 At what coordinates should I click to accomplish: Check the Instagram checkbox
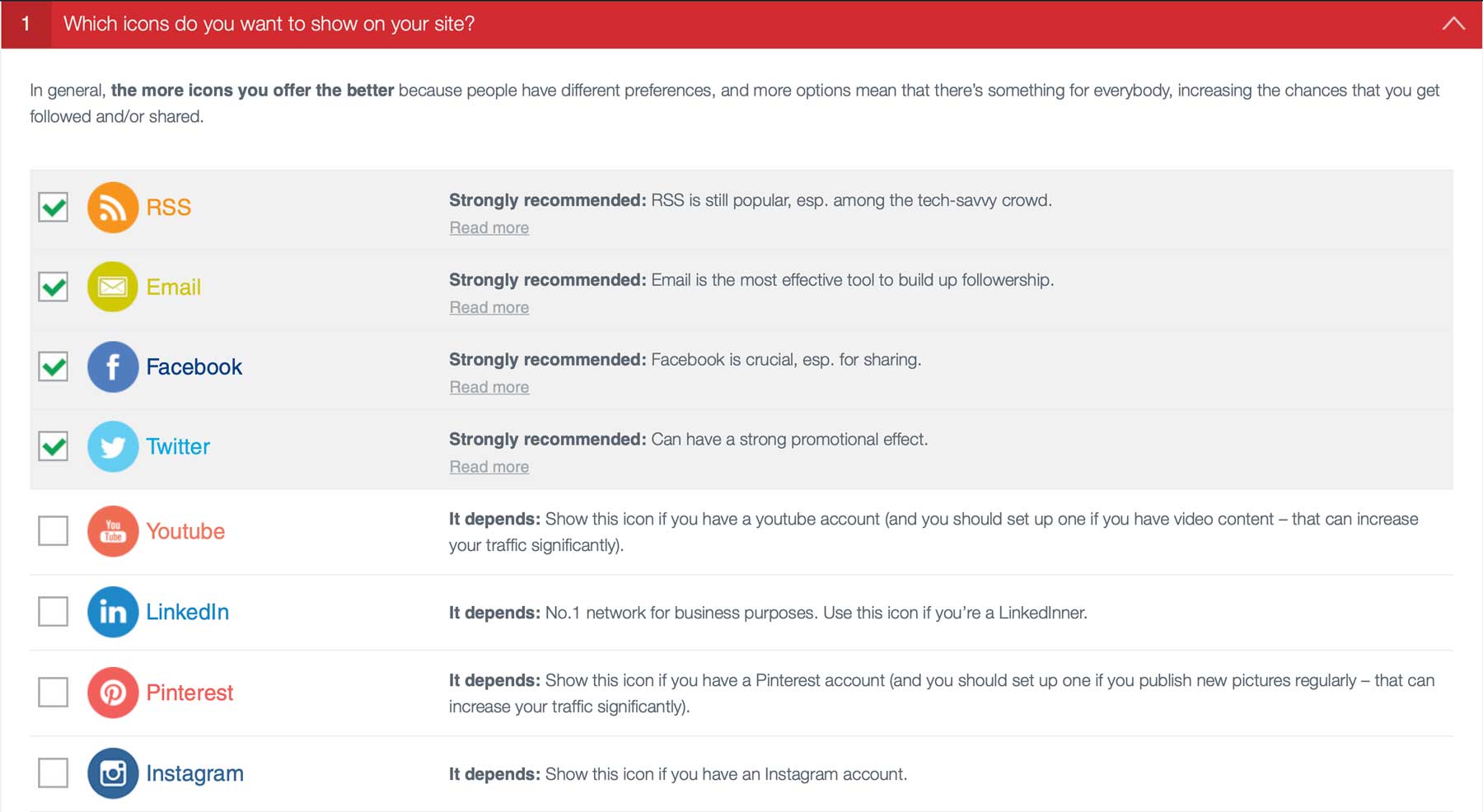[x=53, y=773]
